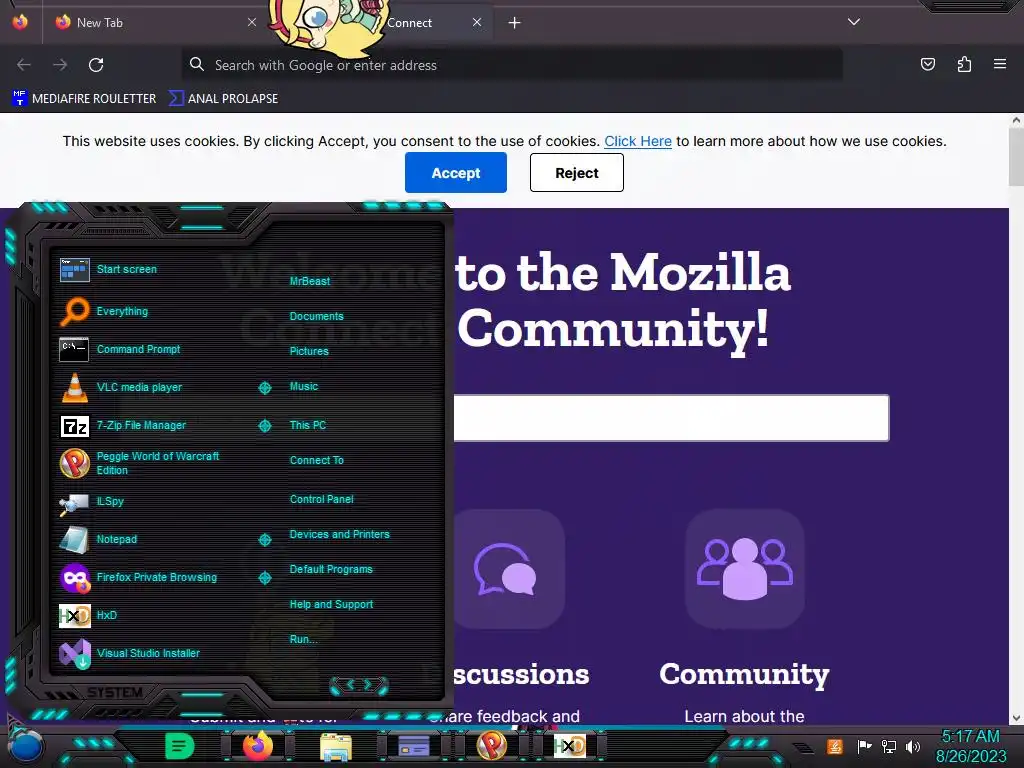Click the Mozilla Connect search field

pos(671,418)
